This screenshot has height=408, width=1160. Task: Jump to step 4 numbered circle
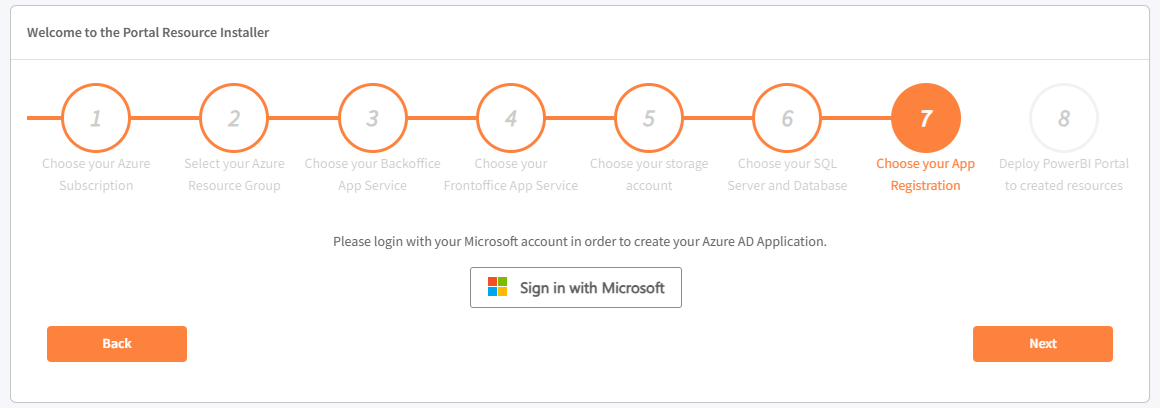(x=511, y=119)
